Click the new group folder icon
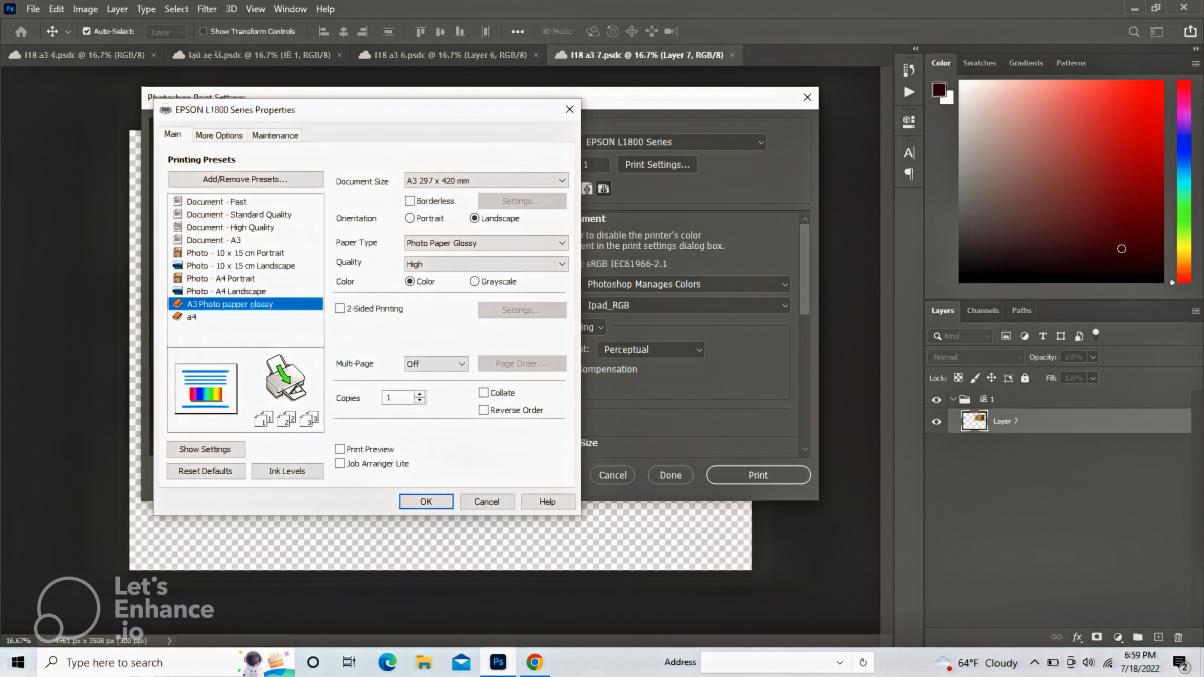Image resolution: width=1204 pixels, height=677 pixels. (1138, 637)
